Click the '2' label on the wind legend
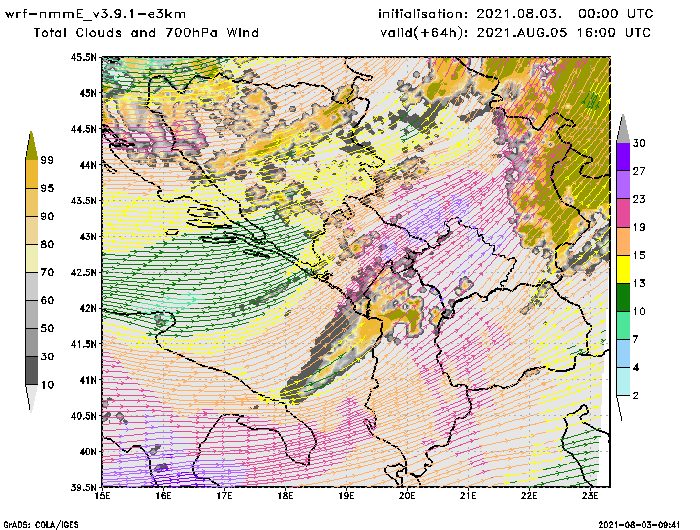700x530 pixels. [636, 396]
